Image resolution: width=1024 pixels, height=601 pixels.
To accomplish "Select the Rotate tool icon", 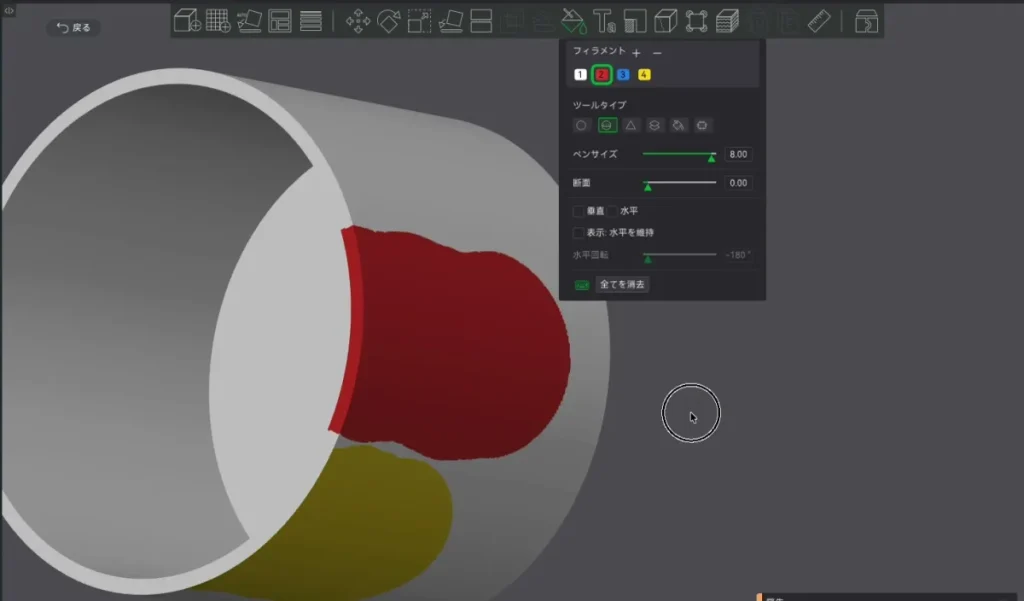I will [389, 21].
